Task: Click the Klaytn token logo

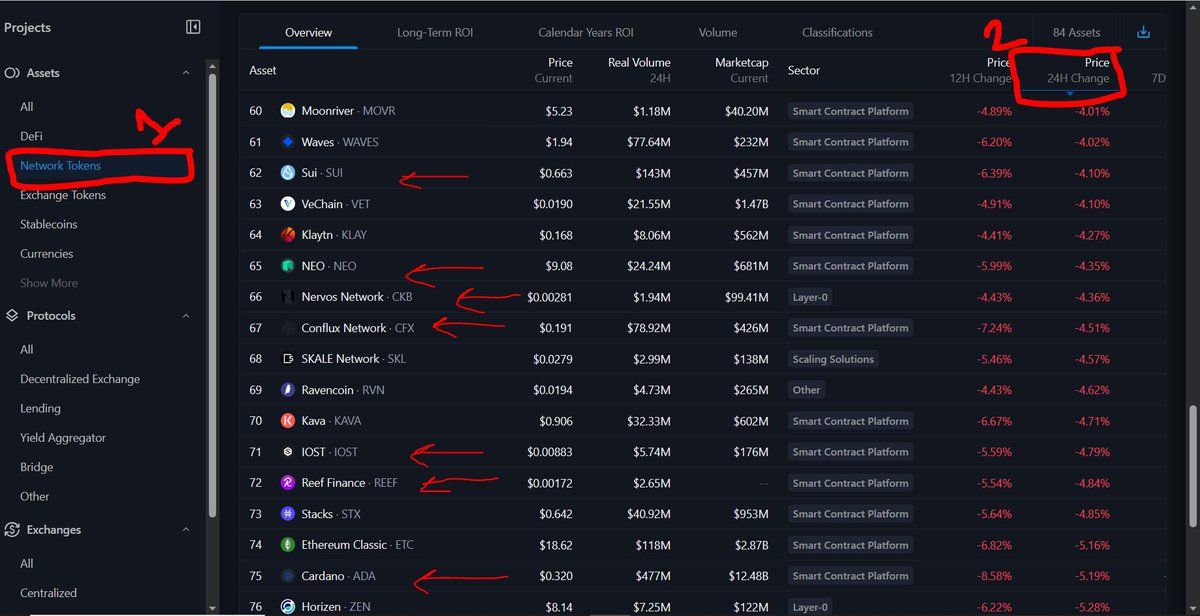Action: [288, 235]
